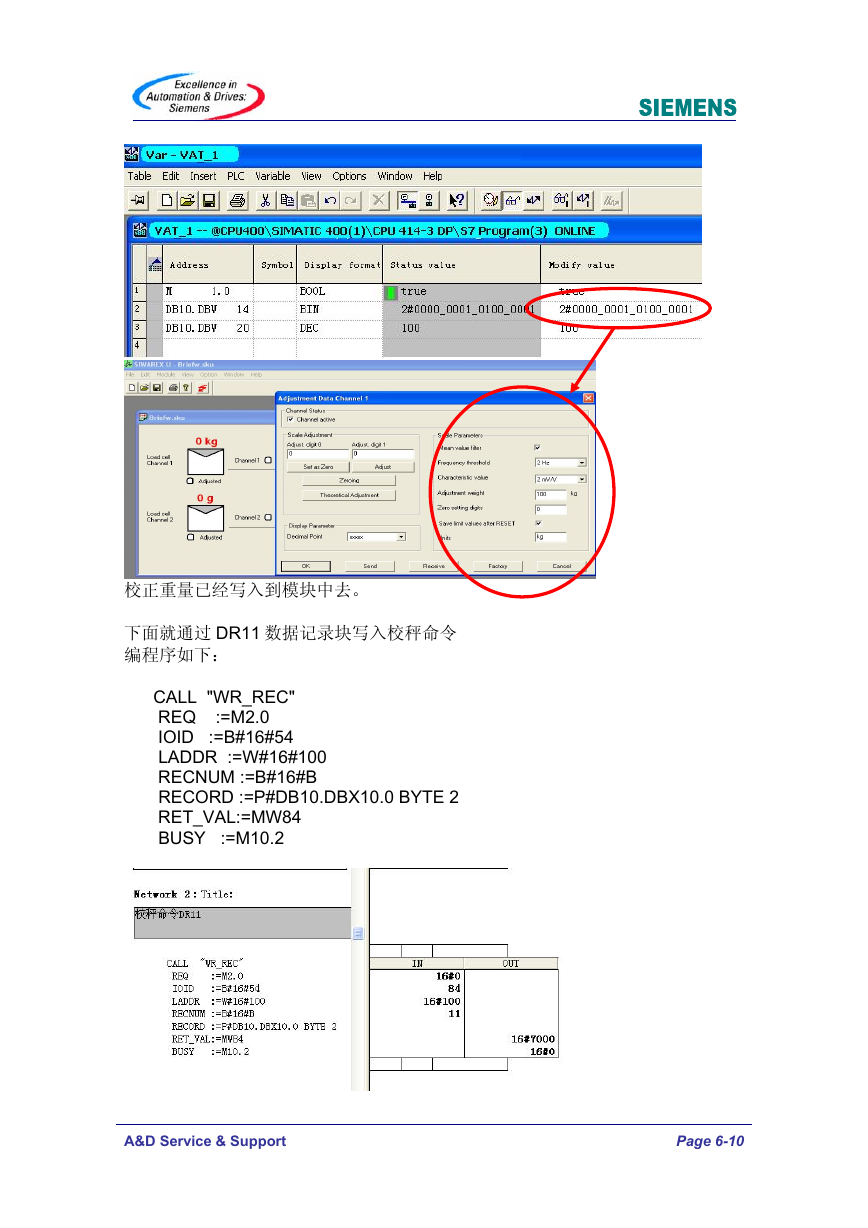Check the Adjusted box under Load cell Channel 1
The width and height of the screenshot is (868, 1228).
[x=191, y=481]
